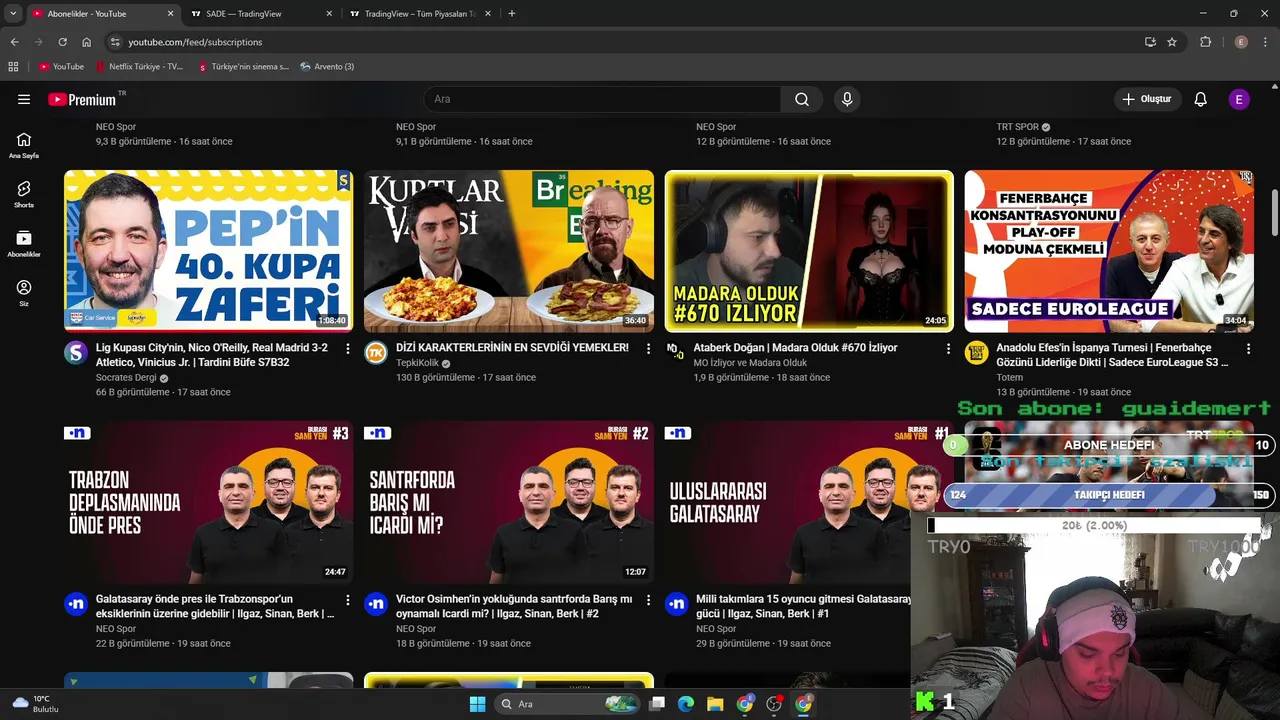Viewport: 1280px width, 720px height.
Task: Click the search magnifier button
Action: [801, 99]
